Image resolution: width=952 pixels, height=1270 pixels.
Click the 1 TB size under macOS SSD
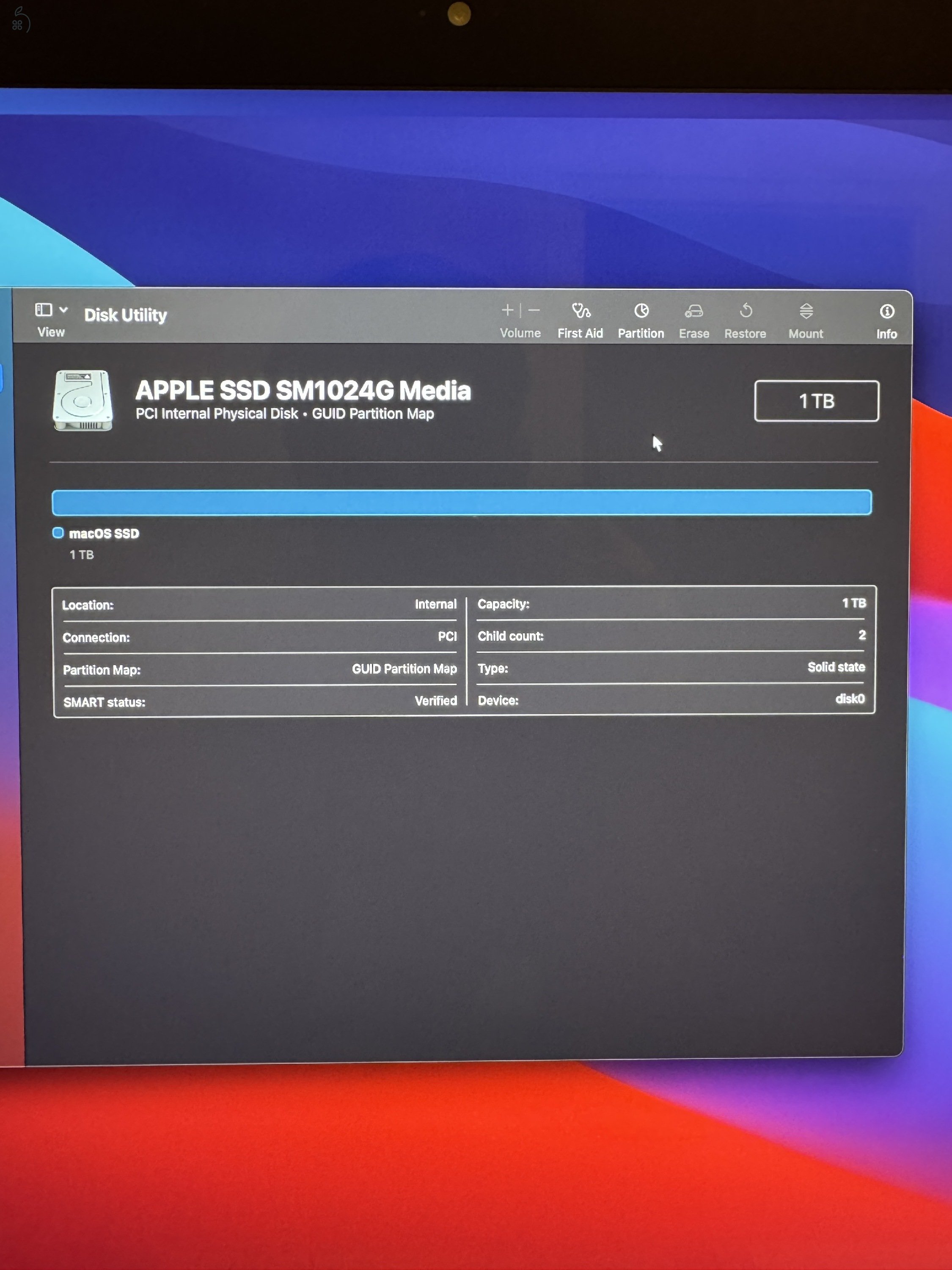[82, 555]
